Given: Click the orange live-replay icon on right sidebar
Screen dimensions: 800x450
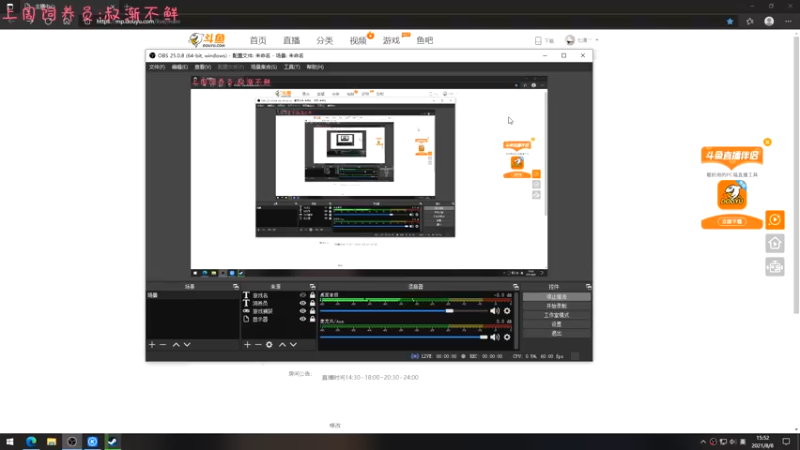Looking at the screenshot, I should pos(774,219).
